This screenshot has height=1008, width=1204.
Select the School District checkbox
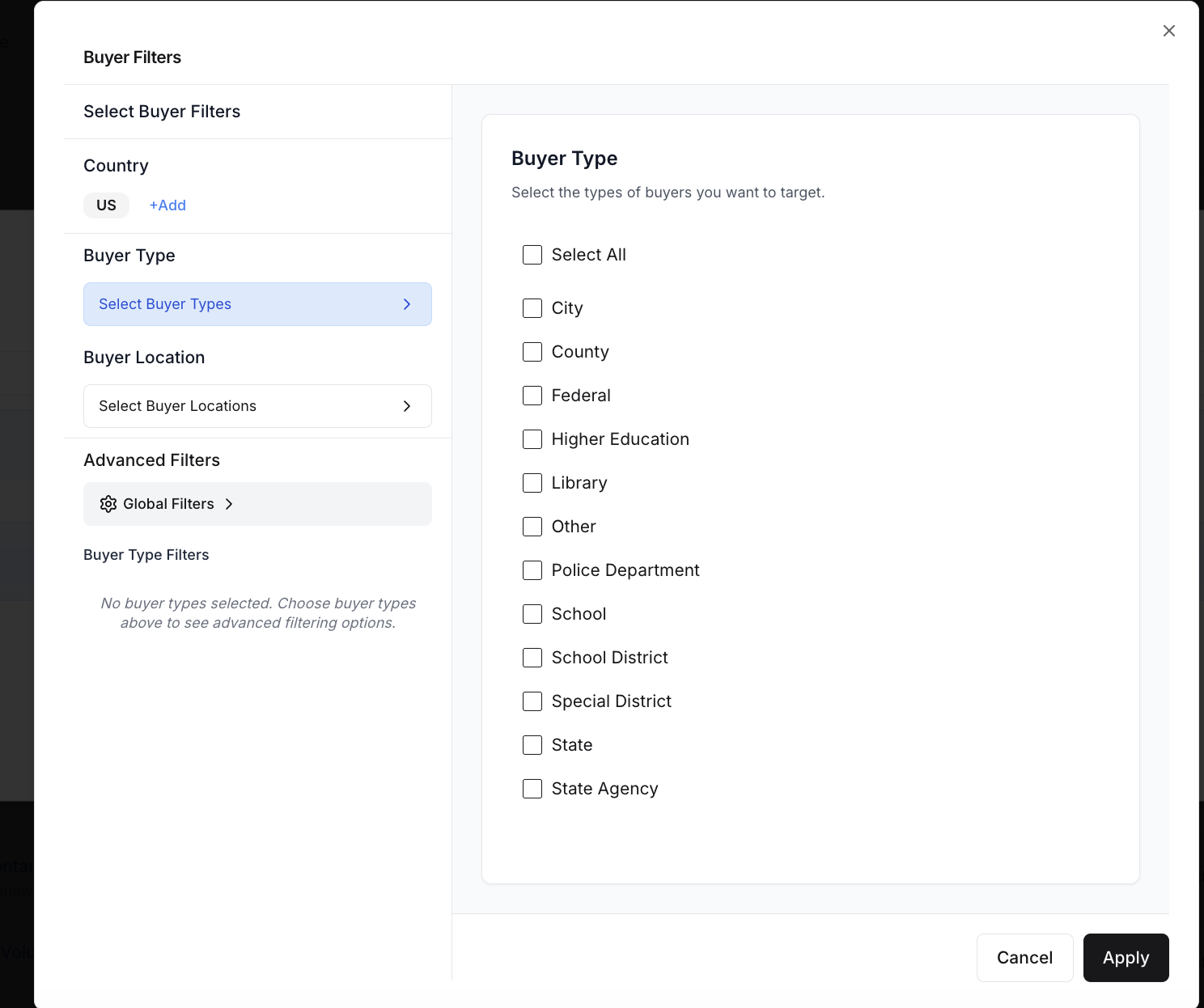pos(532,658)
